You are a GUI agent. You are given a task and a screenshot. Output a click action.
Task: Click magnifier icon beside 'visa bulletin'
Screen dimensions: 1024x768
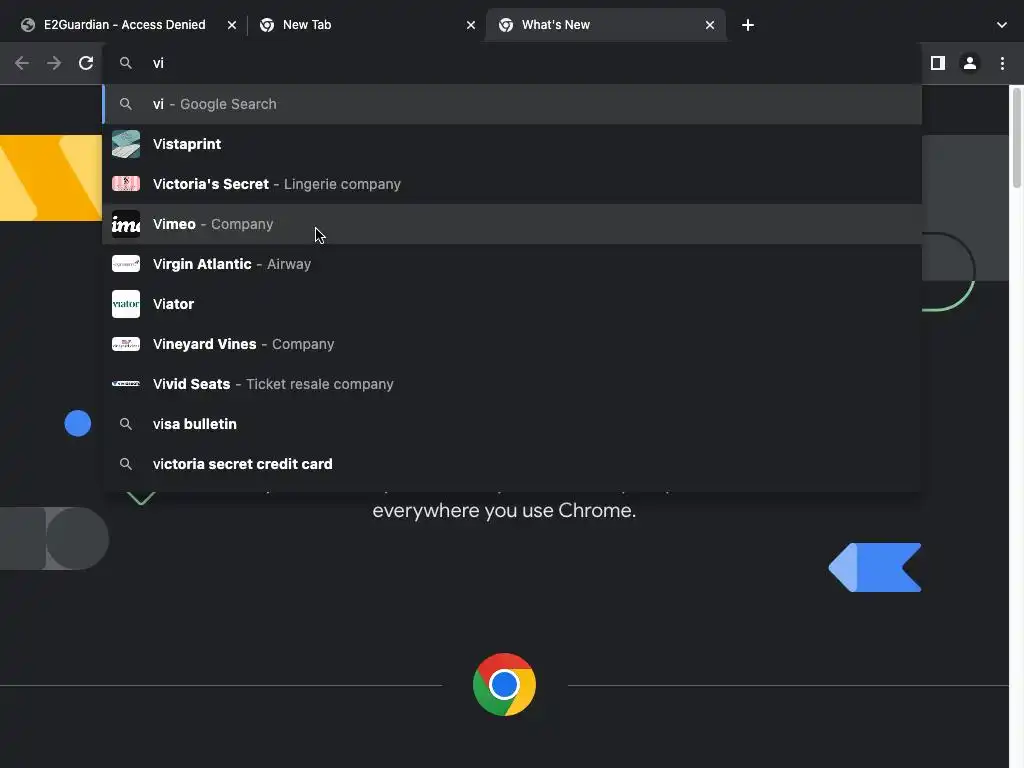point(126,424)
